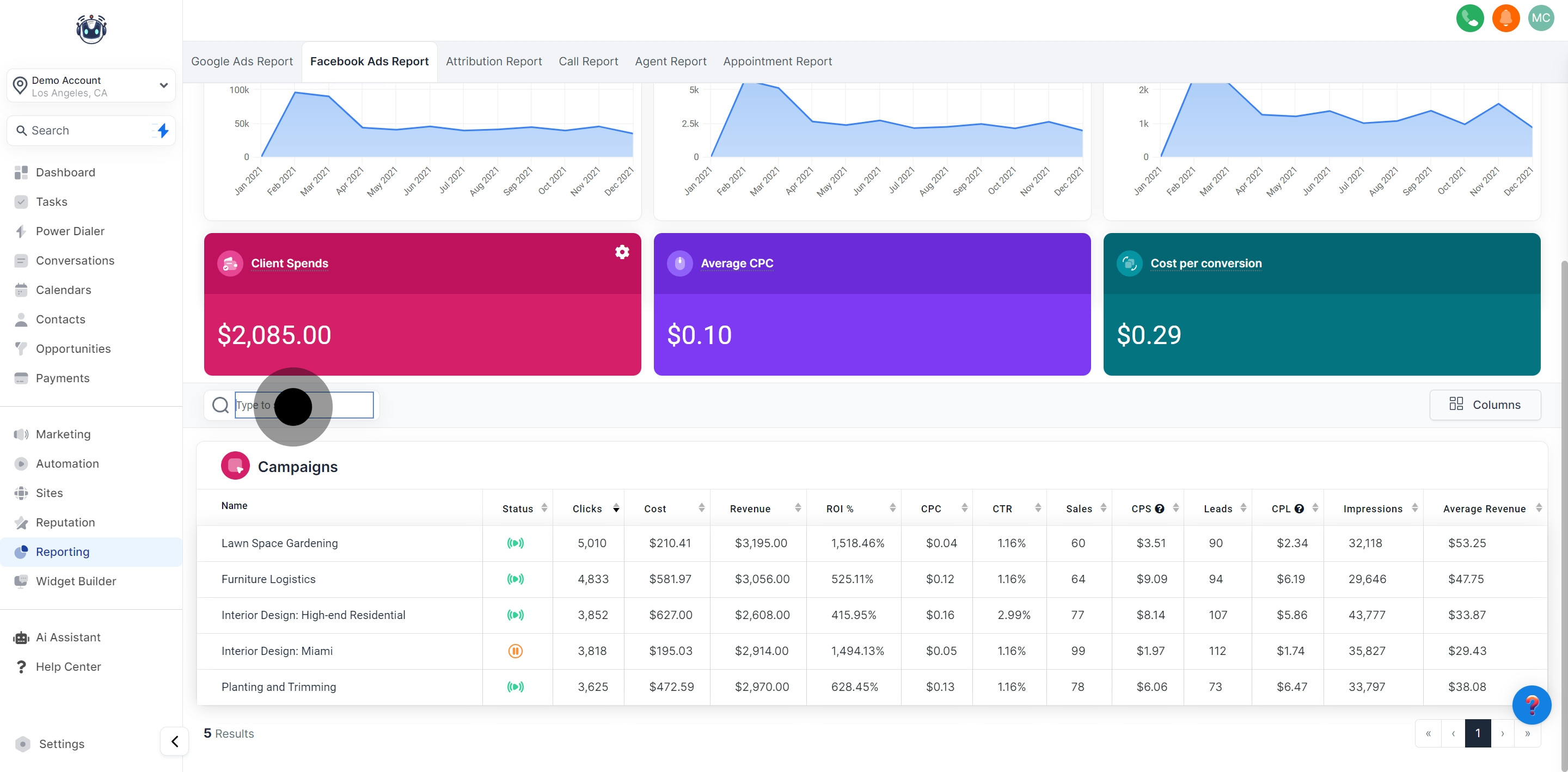Open Client Spends settings gear

621,252
